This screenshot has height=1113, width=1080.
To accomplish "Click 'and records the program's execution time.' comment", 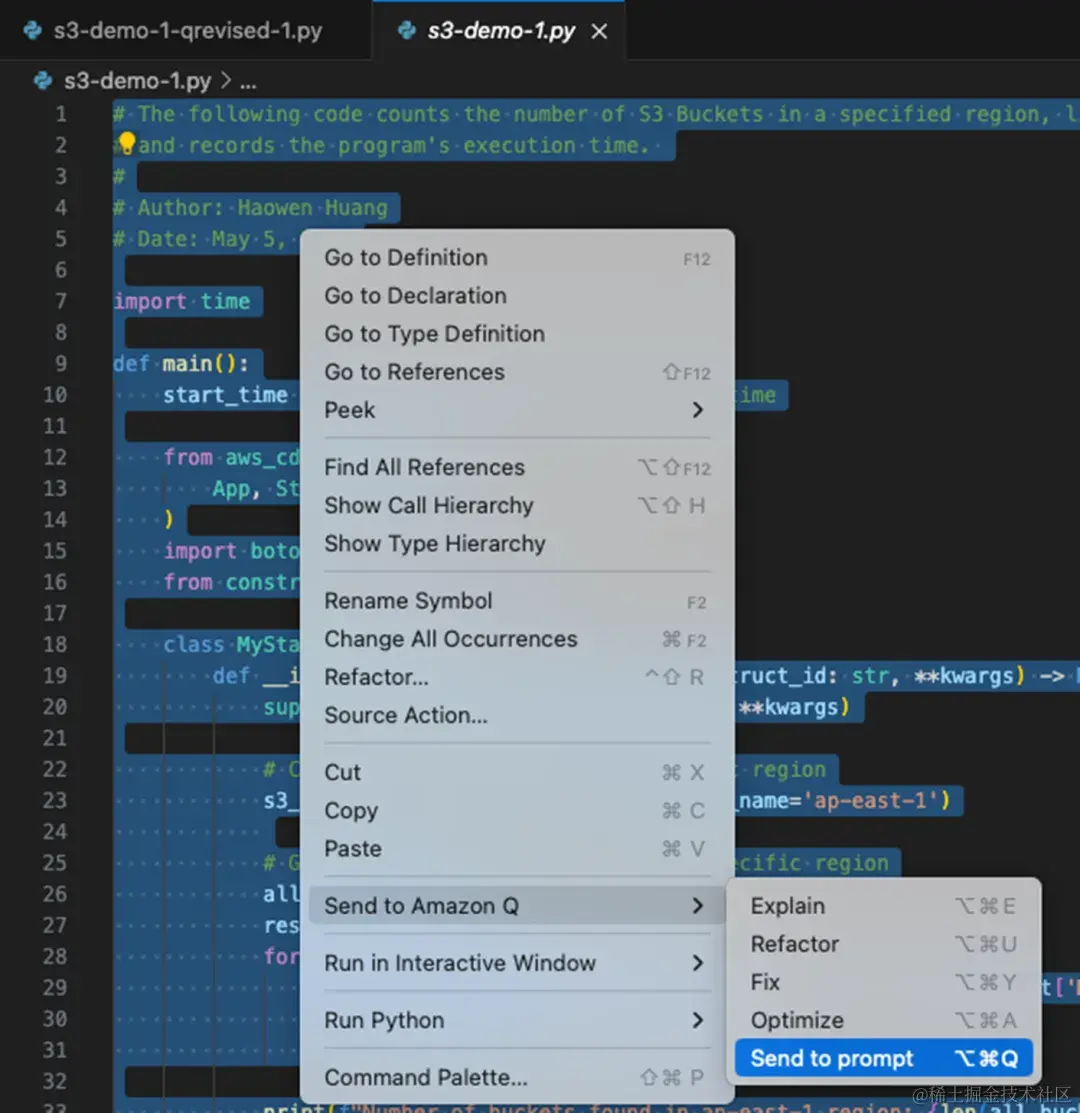I will point(393,145).
